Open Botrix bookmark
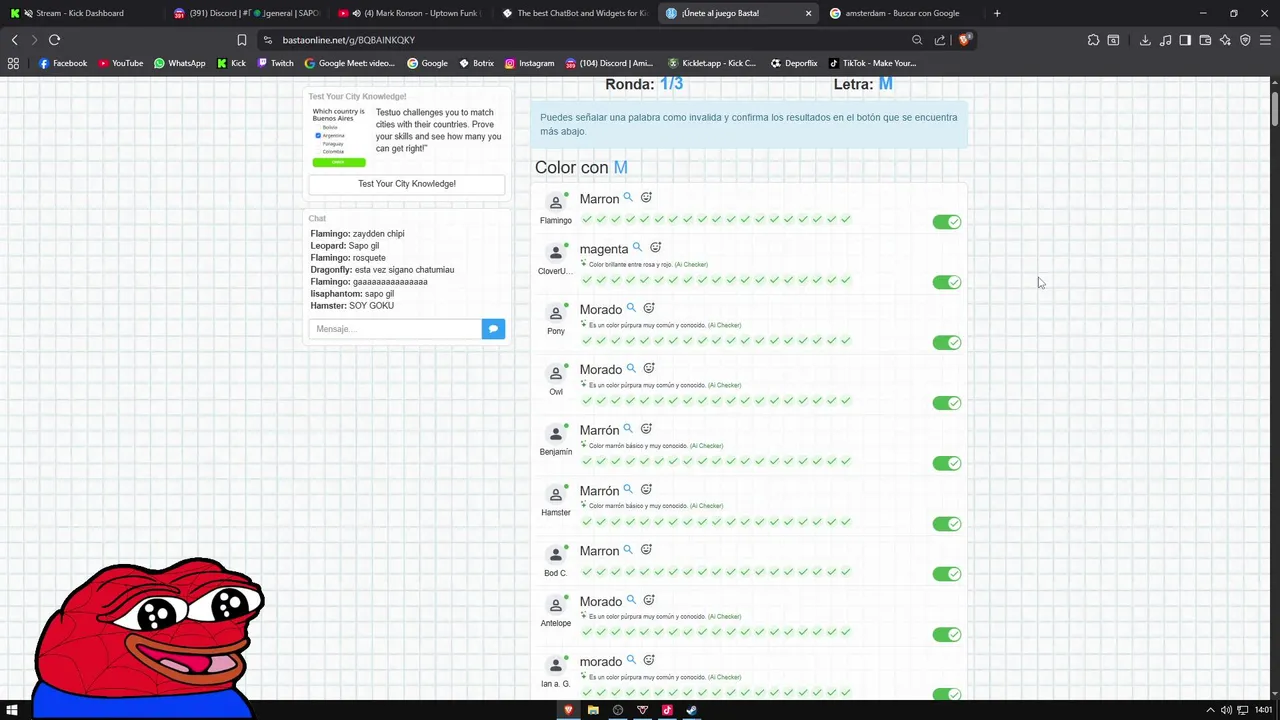The width and height of the screenshot is (1280, 720). [477, 63]
